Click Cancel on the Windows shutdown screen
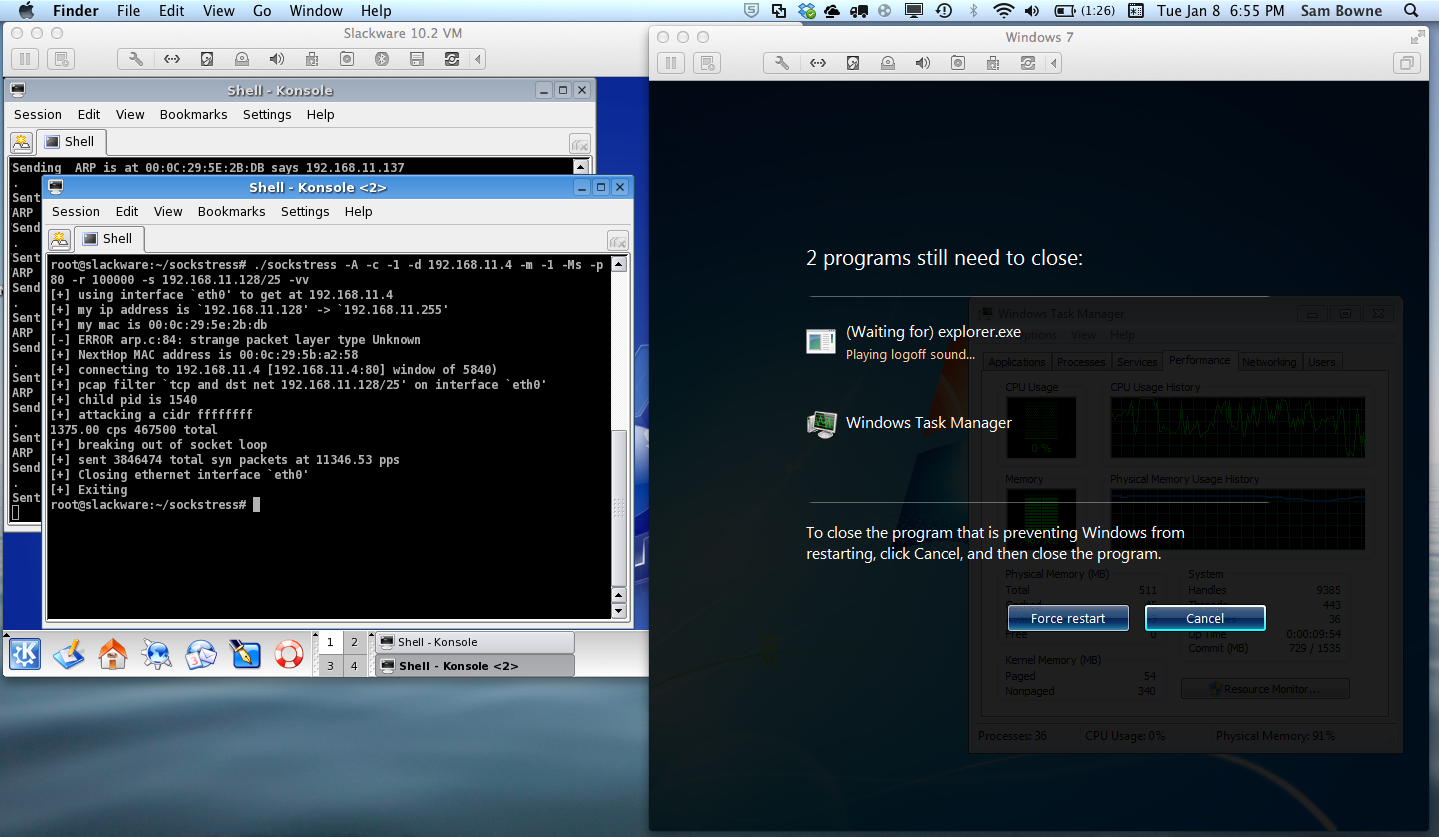Image resolution: width=1439 pixels, height=837 pixels. [1205, 618]
